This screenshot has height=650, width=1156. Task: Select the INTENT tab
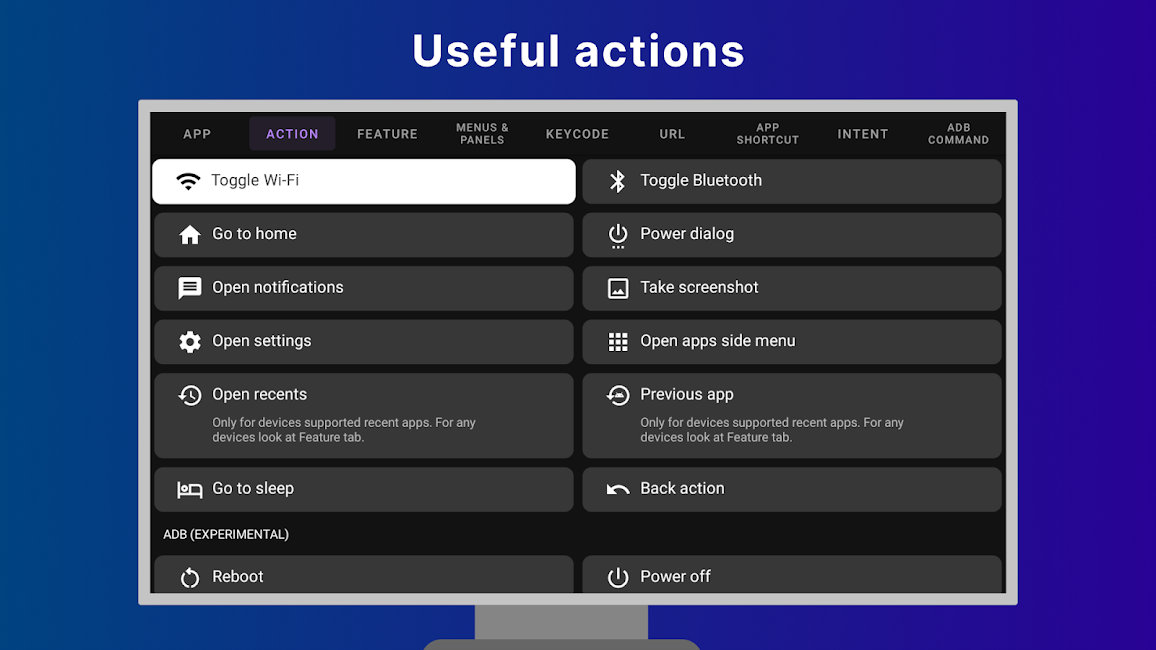[x=863, y=134]
